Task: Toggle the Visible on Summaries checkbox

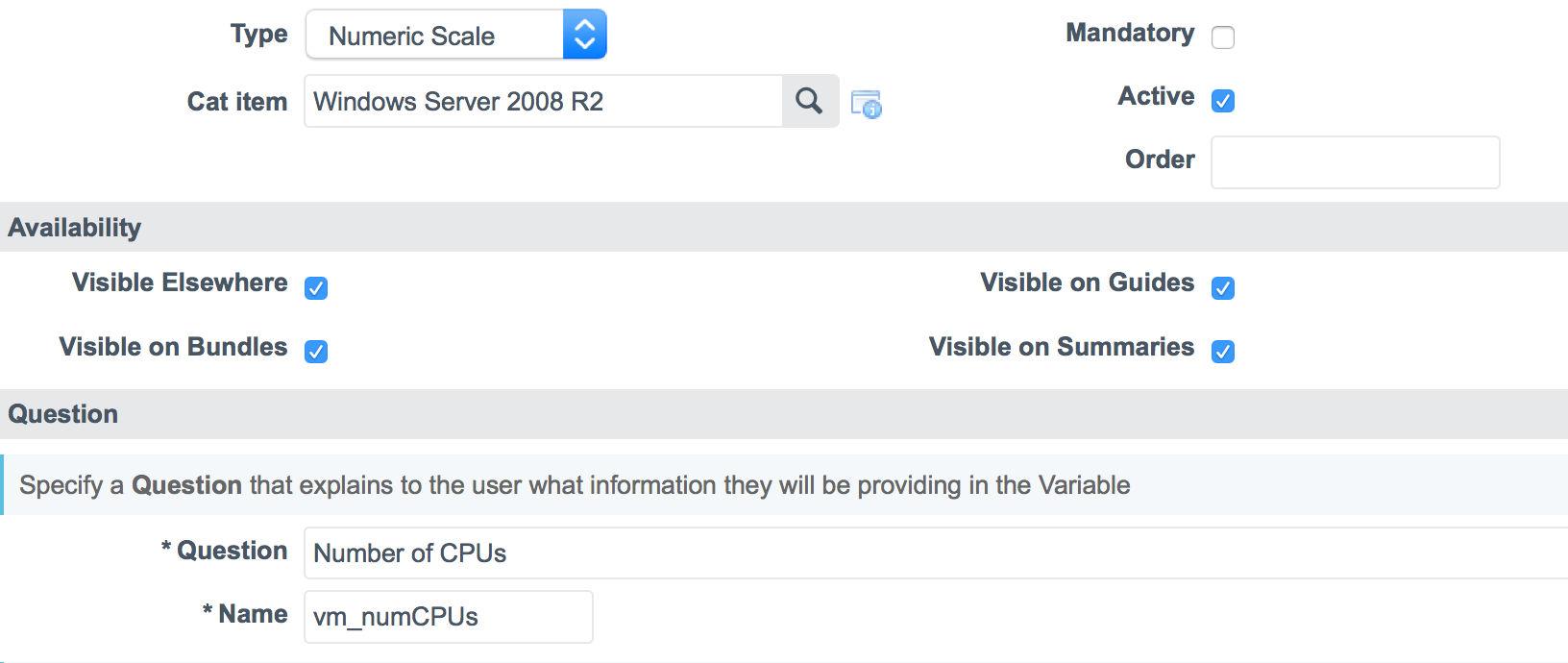Action: pos(1223,352)
